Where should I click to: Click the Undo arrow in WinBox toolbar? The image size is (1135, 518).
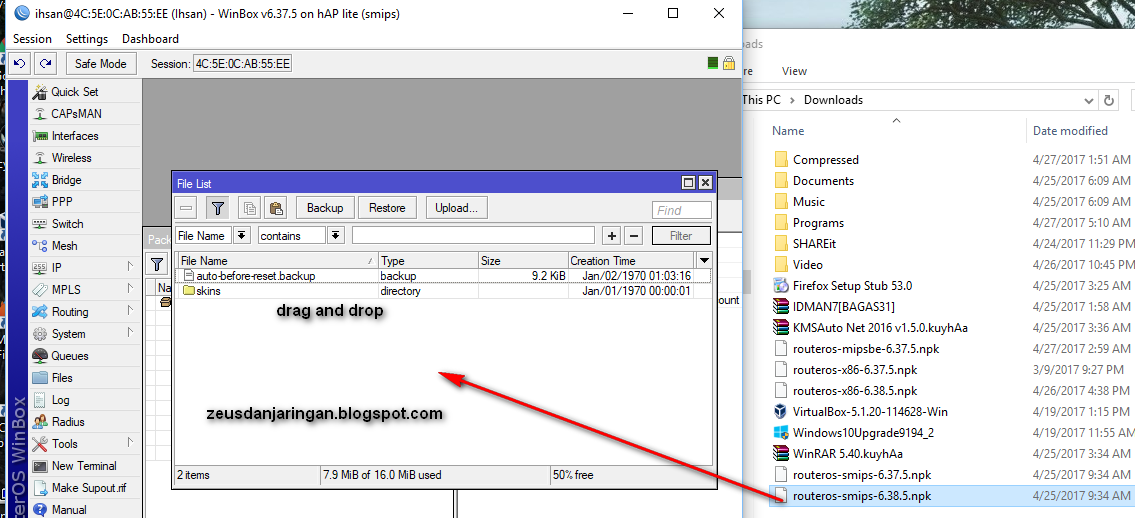click(20, 64)
